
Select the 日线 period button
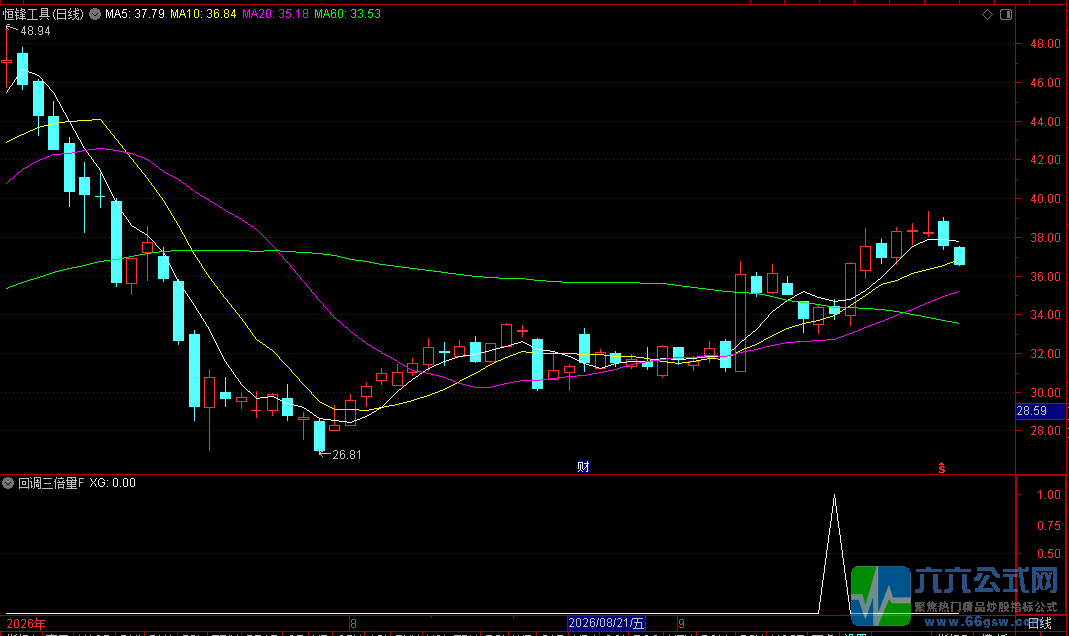point(1040,623)
